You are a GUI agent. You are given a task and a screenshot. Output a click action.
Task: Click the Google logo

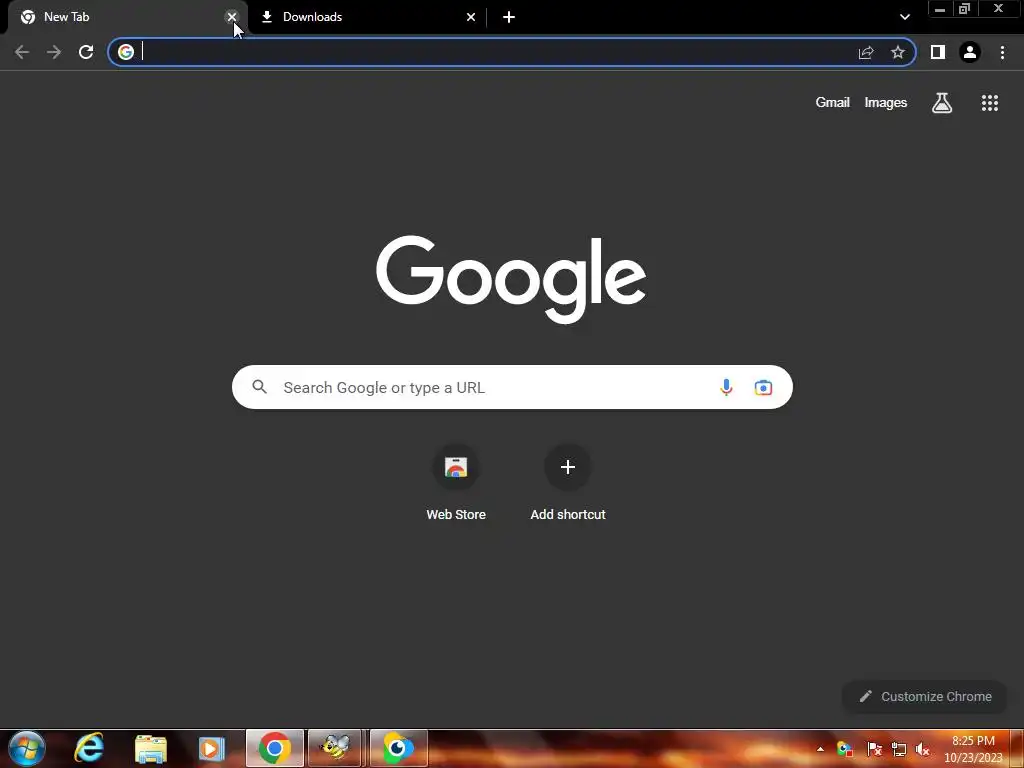[511, 279]
